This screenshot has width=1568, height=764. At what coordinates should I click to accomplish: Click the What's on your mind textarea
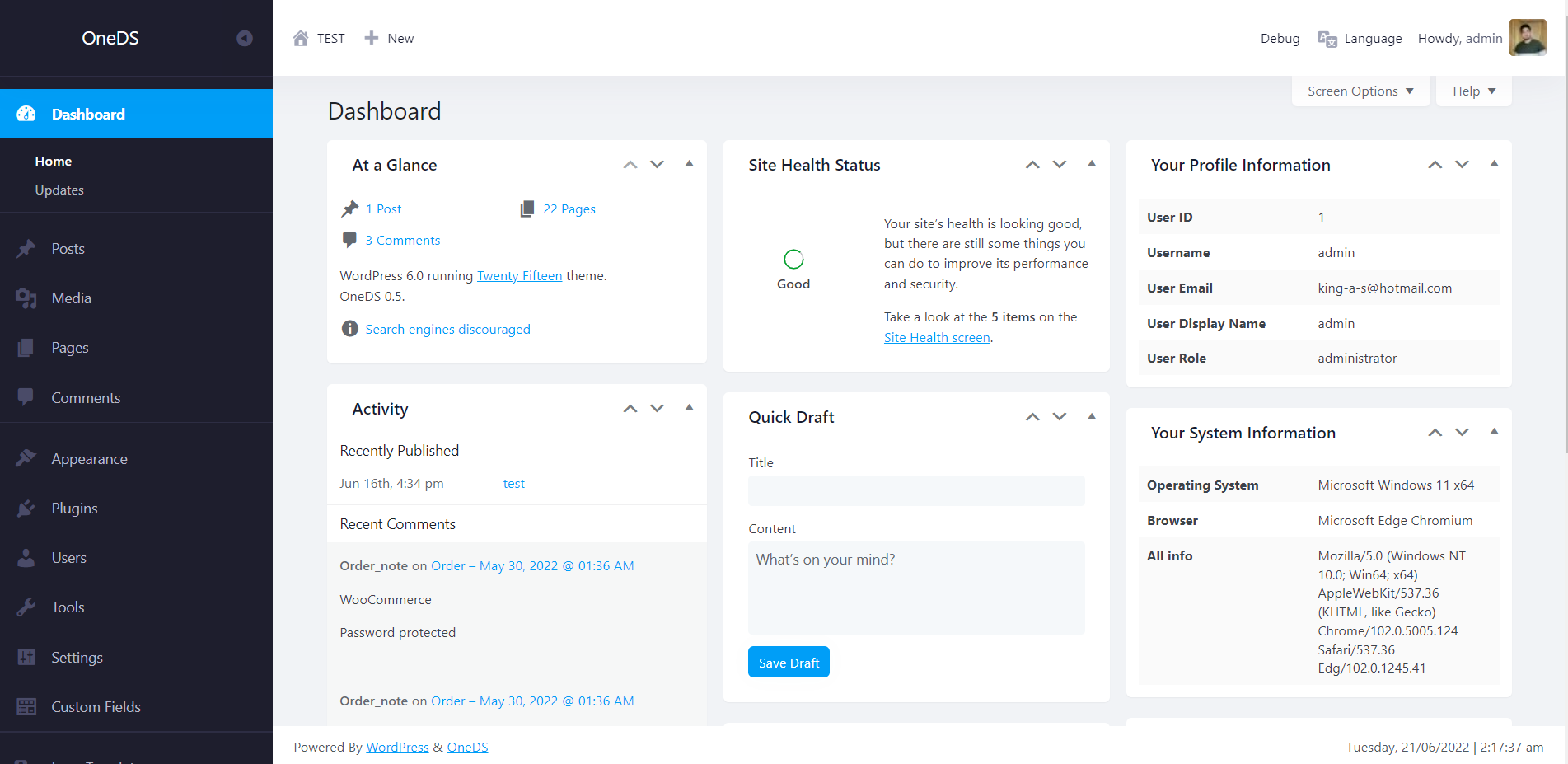click(x=916, y=588)
